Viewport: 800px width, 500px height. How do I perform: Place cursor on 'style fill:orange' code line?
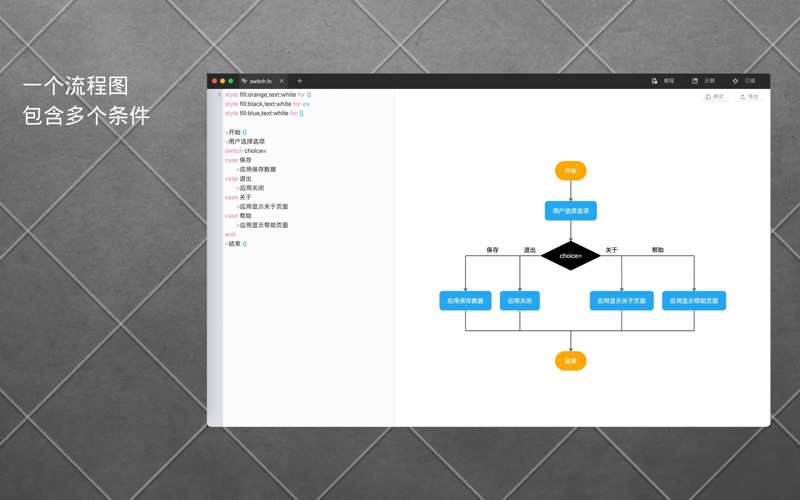(266, 95)
